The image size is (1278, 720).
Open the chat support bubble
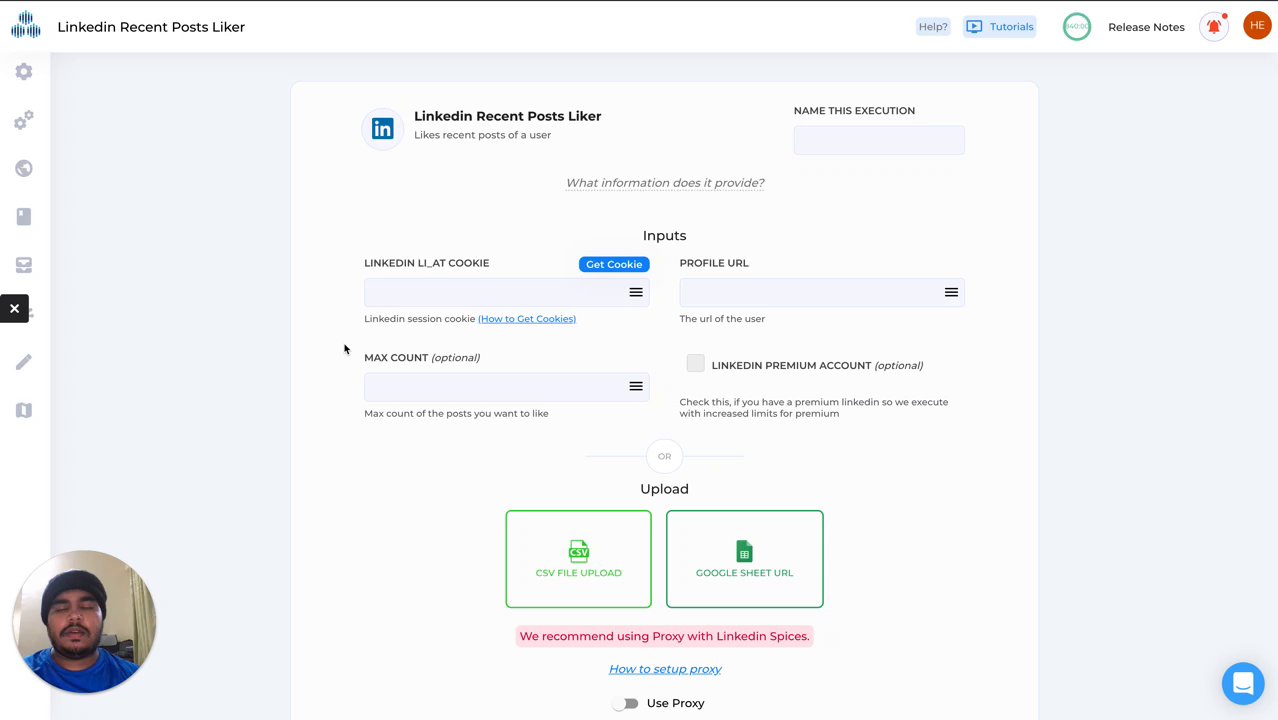tap(1243, 684)
